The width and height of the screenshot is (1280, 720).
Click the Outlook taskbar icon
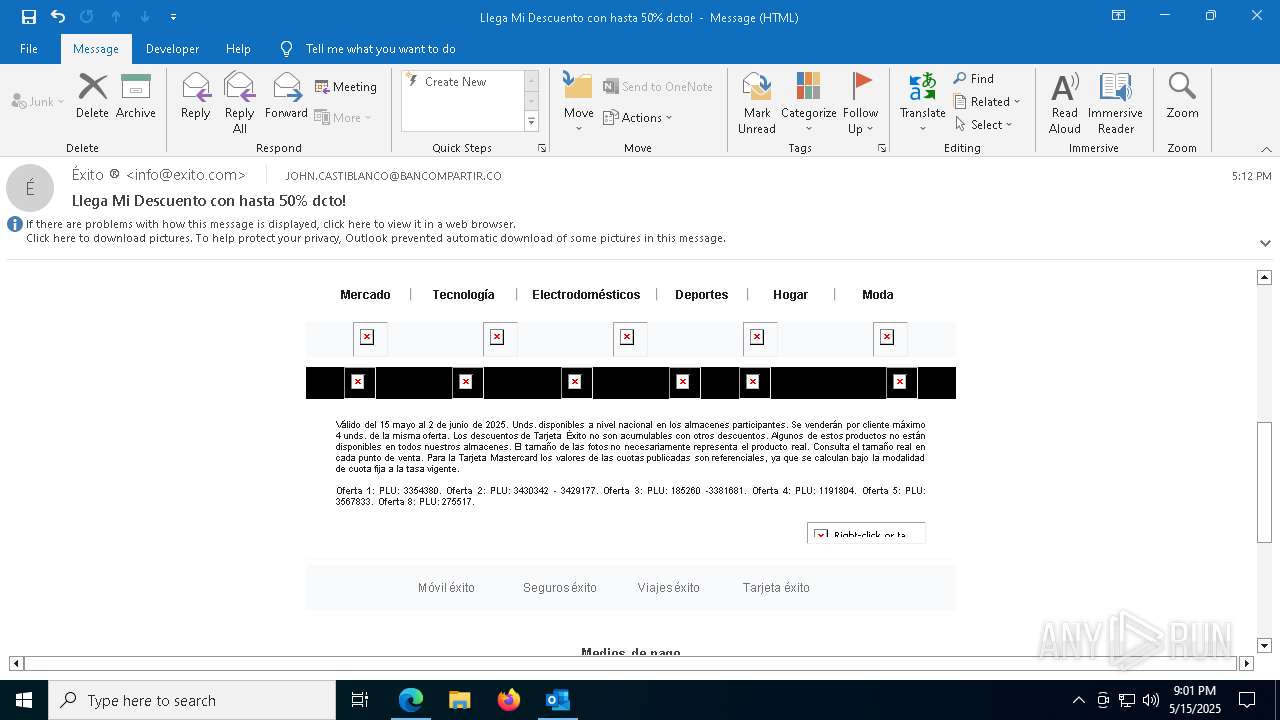tap(557, 700)
